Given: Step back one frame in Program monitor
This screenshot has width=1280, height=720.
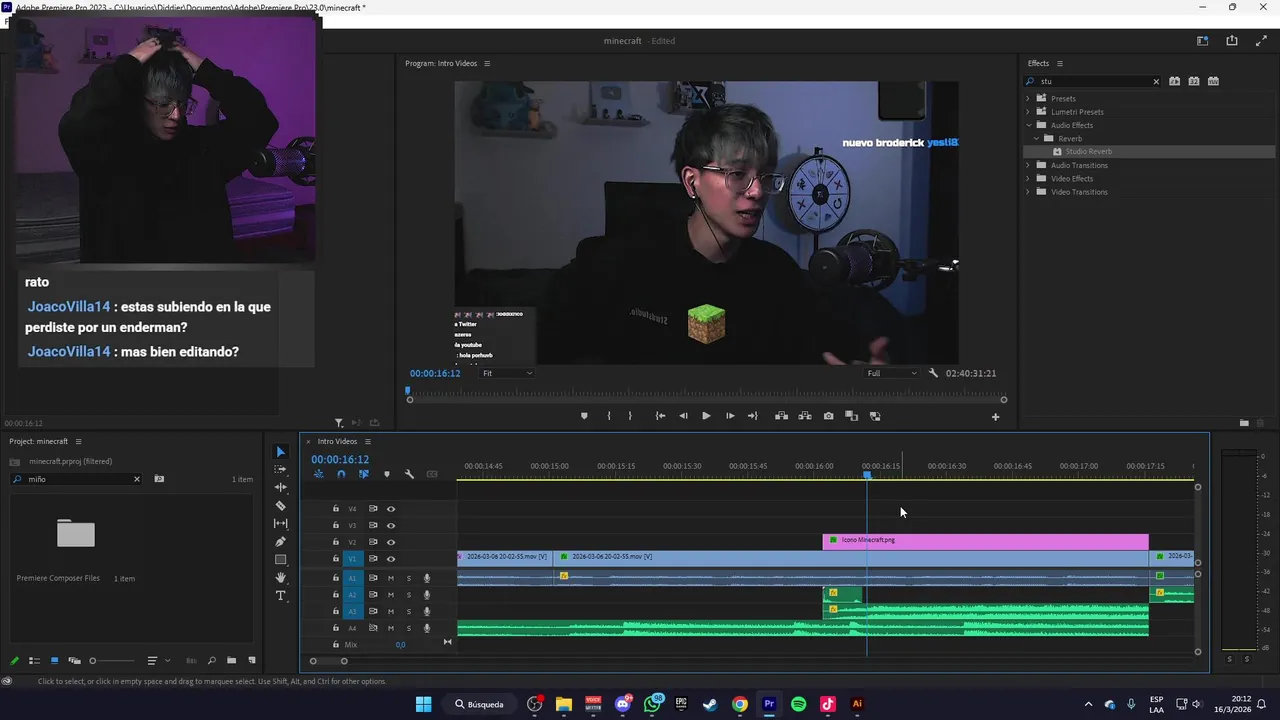Looking at the screenshot, I should [x=683, y=416].
